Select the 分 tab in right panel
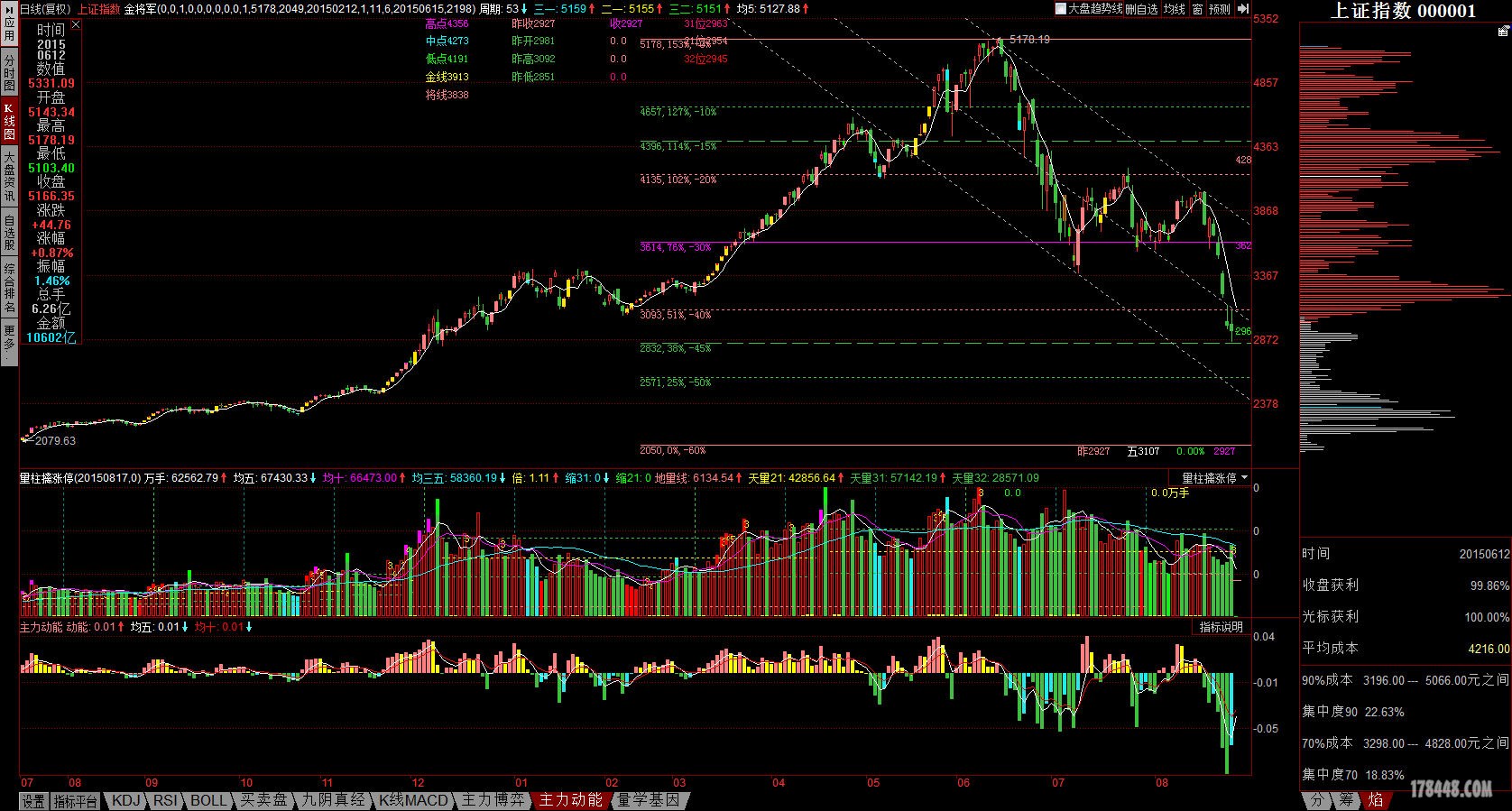1512x811 pixels. click(1317, 800)
